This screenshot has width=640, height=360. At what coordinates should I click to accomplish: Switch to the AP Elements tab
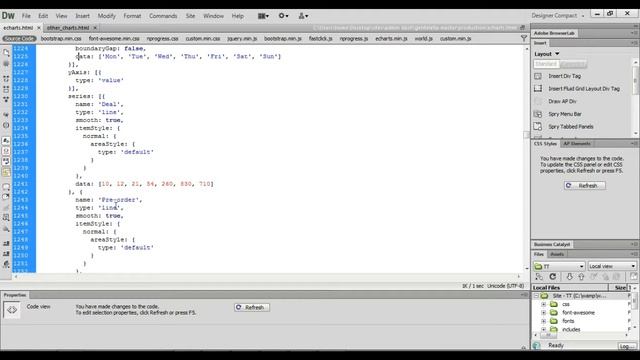pos(577,144)
